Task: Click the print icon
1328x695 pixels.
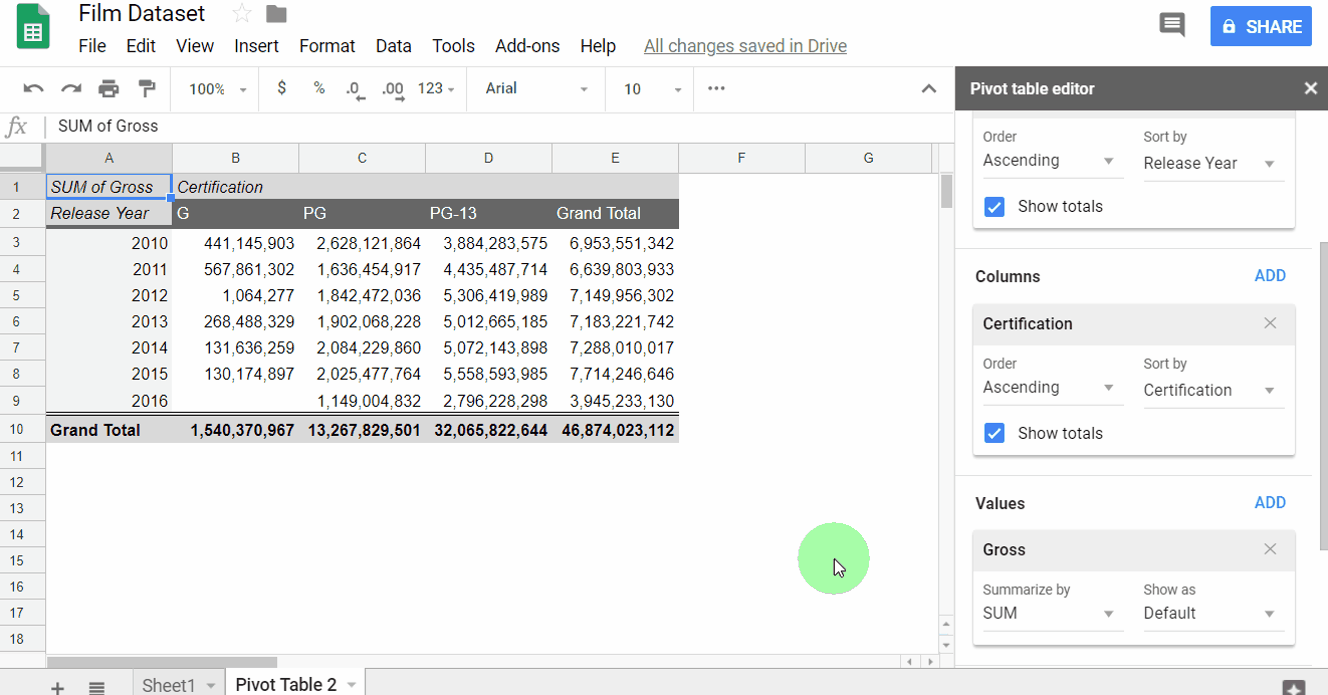Action: (x=109, y=89)
